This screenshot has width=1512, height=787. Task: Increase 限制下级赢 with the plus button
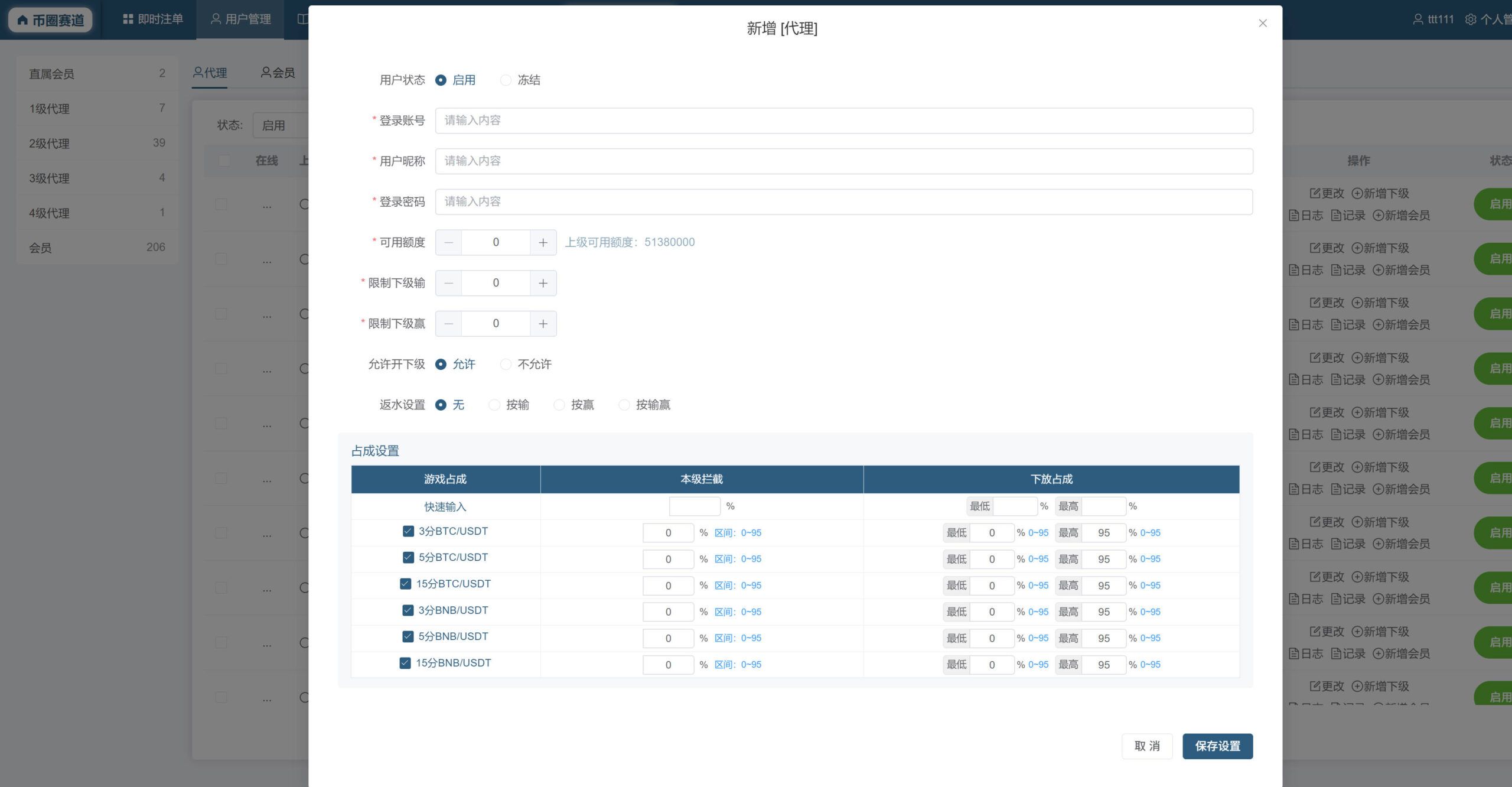pos(543,324)
